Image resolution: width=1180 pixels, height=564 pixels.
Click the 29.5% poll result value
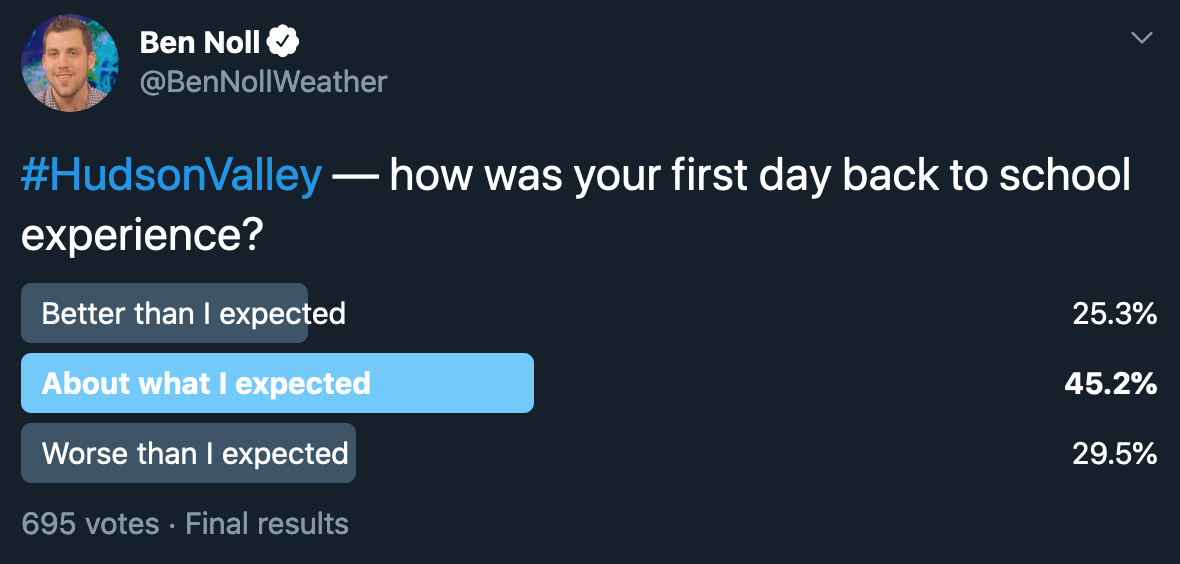(x=1115, y=453)
